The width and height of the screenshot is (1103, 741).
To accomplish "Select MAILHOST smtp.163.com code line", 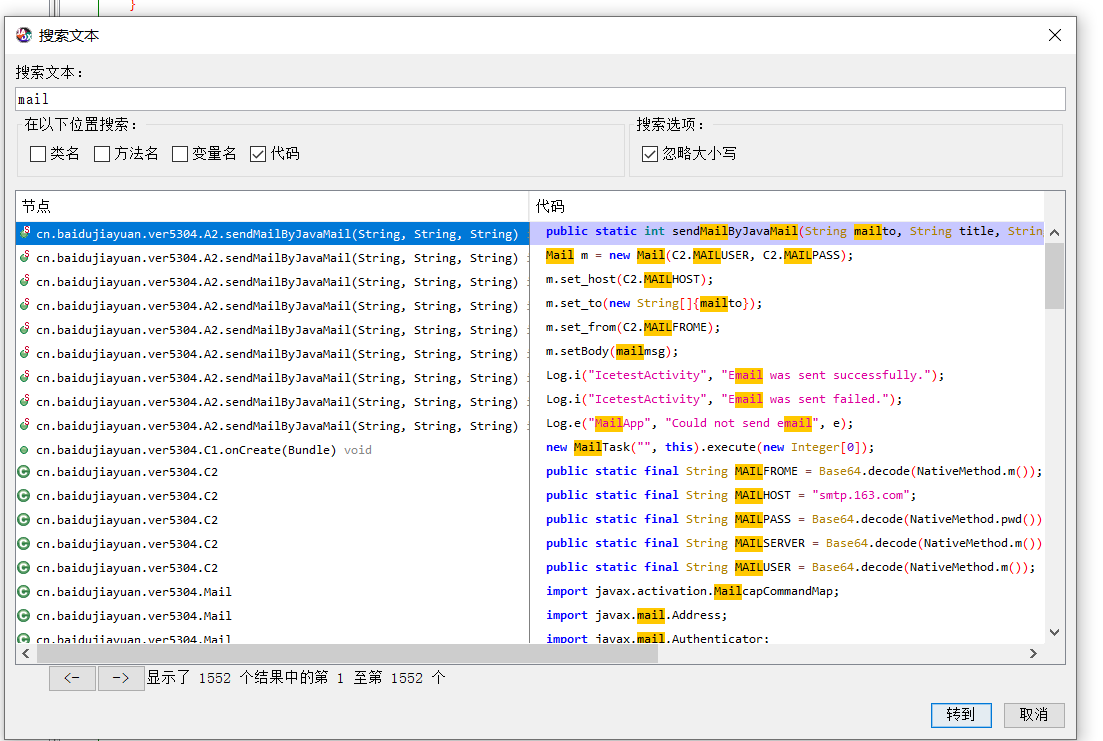I will click(x=731, y=495).
